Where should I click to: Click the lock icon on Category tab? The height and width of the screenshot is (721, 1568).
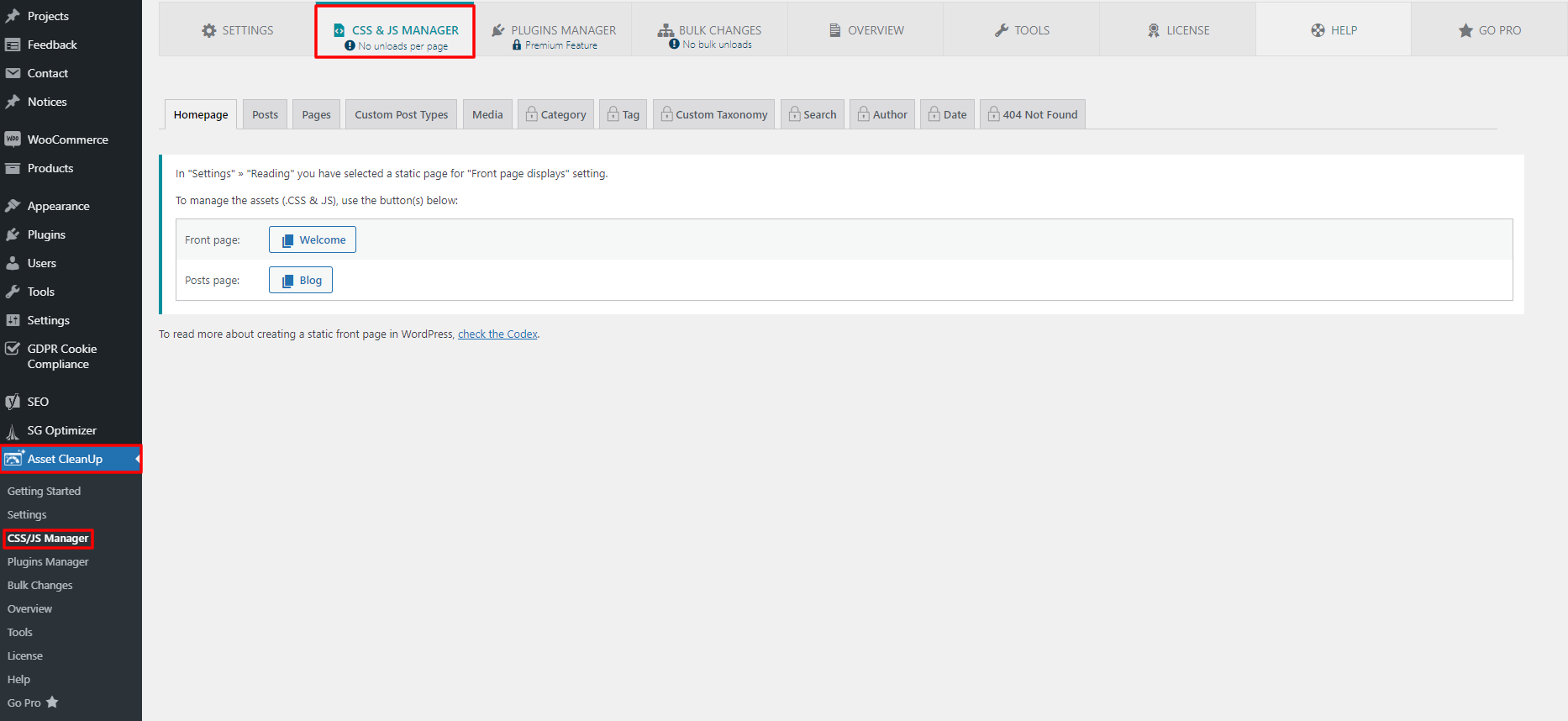point(532,113)
